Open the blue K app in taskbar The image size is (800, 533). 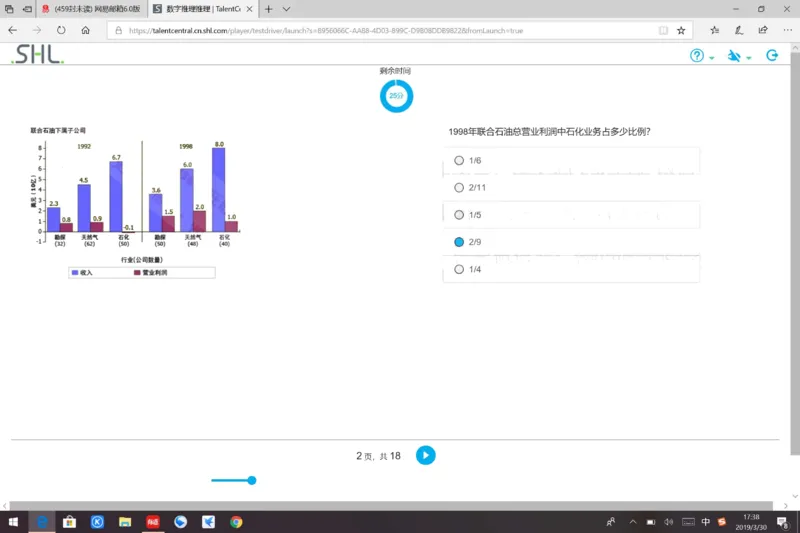[x=97, y=522]
